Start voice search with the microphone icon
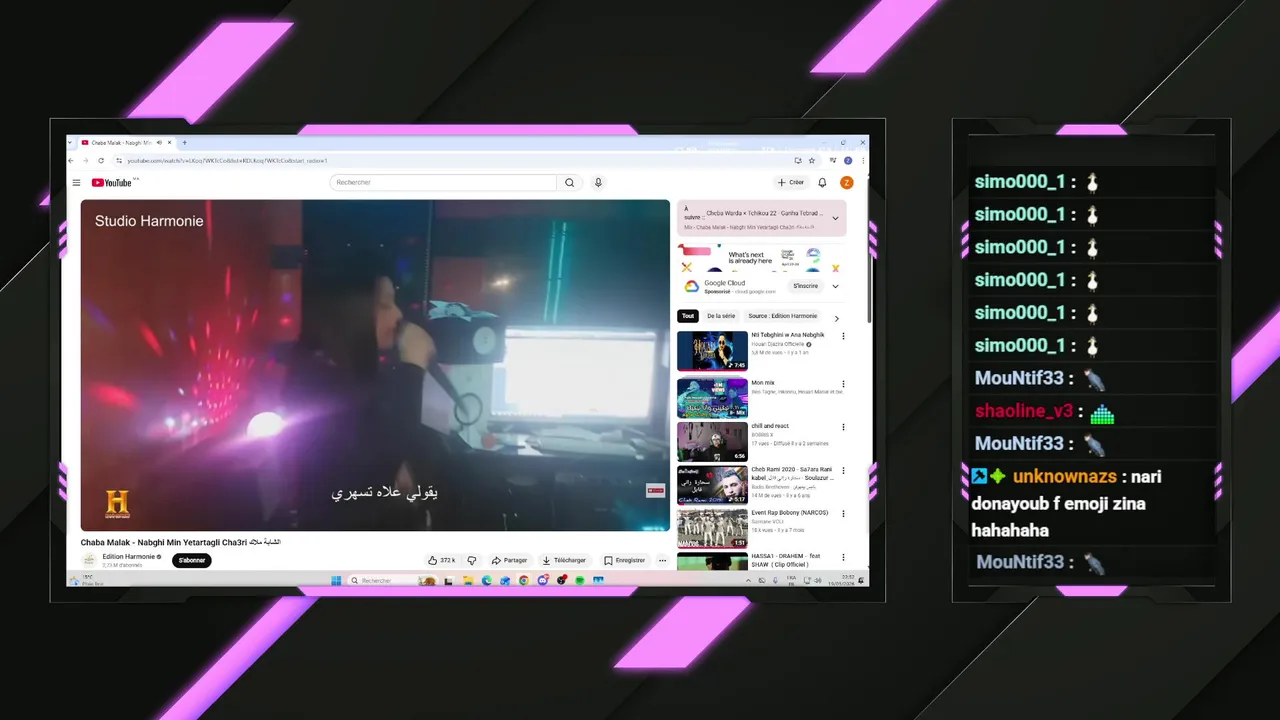Image resolution: width=1280 pixels, height=720 pixels. tap(598, 183)
